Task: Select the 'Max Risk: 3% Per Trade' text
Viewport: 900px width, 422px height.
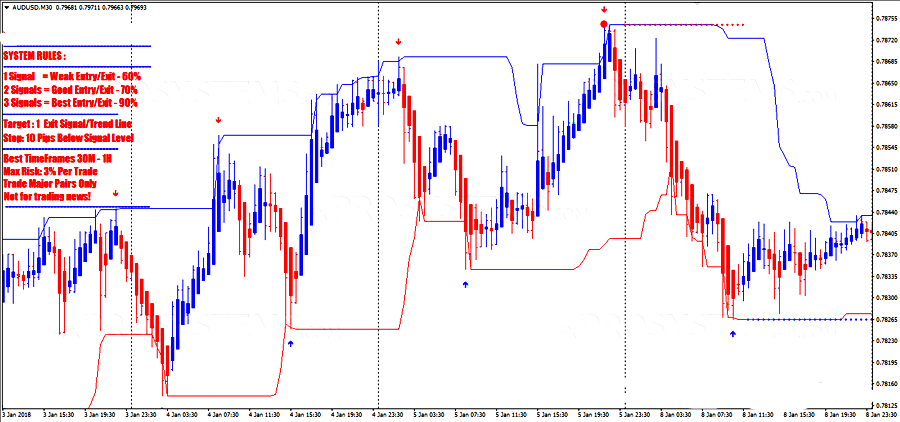Action: pos(50,171)
